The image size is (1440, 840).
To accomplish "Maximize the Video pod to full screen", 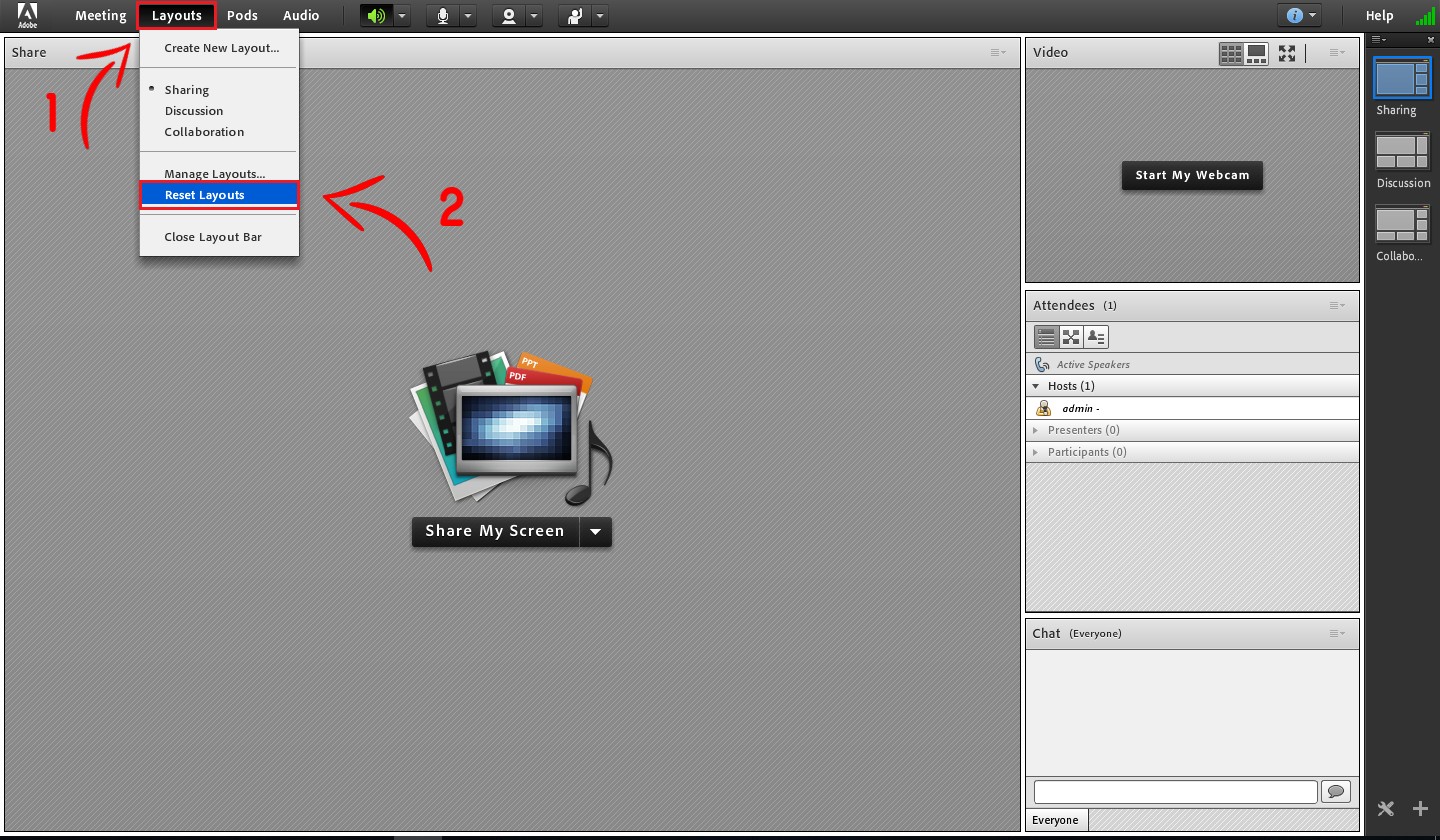I will pos(1287,53).
